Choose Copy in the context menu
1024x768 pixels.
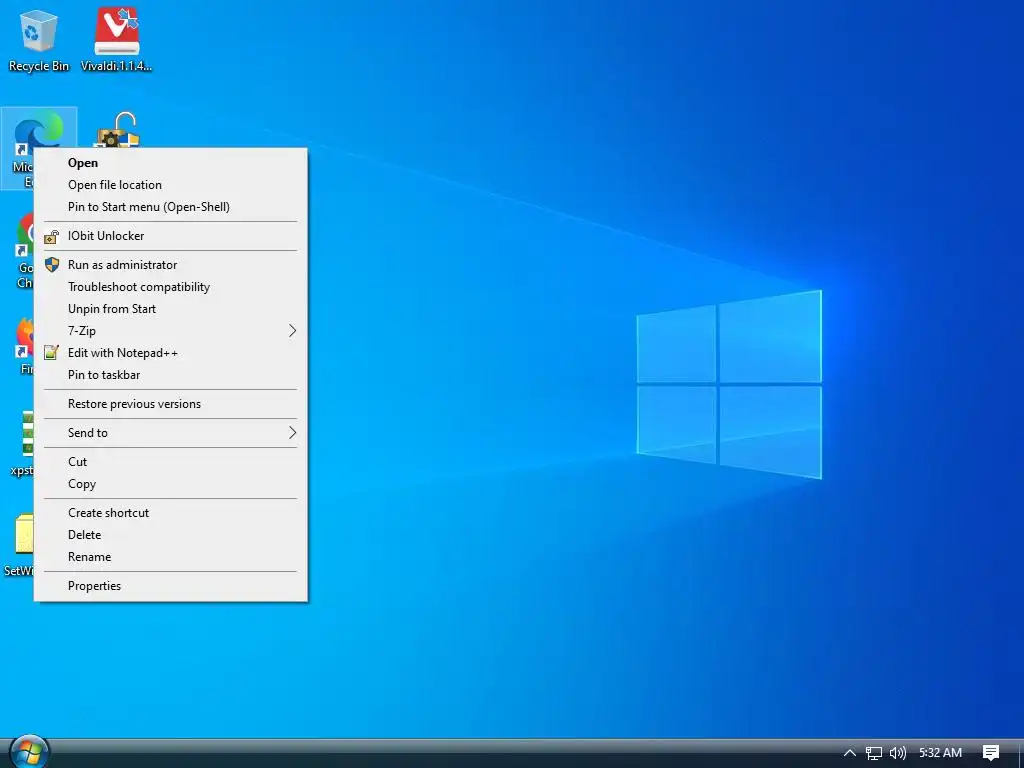(170, 484)
